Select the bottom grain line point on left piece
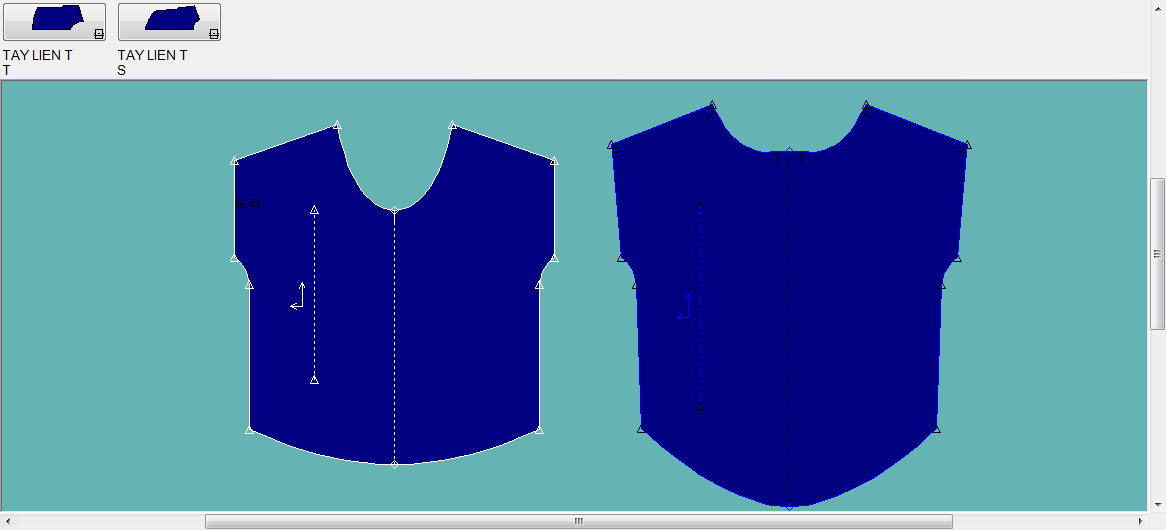 tap(314, 380)
